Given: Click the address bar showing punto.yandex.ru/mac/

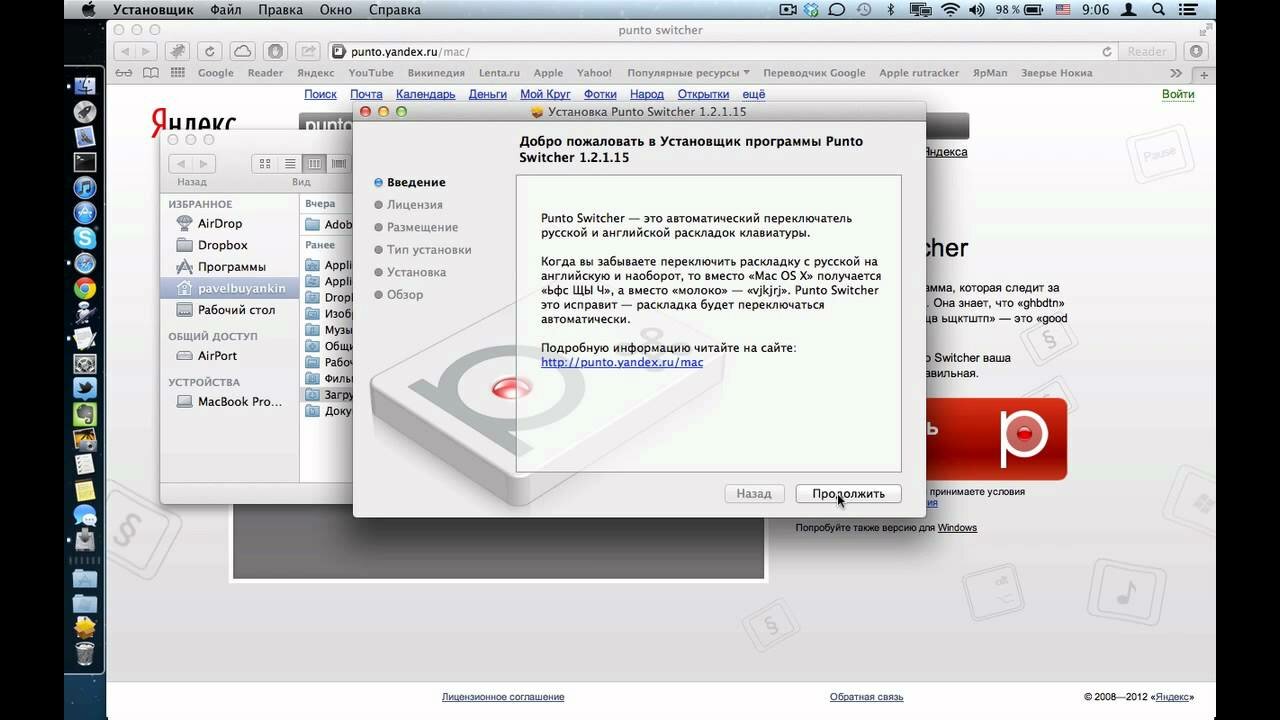Looking at the screenshot, I should click(x=720, y=52).
